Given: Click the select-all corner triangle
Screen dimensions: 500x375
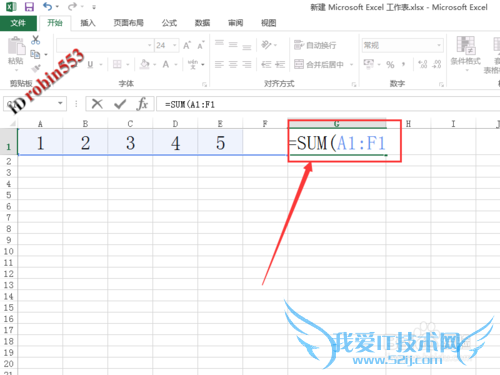Looking at the screenshot, I should pyautogui.click(x=12, y=124).
